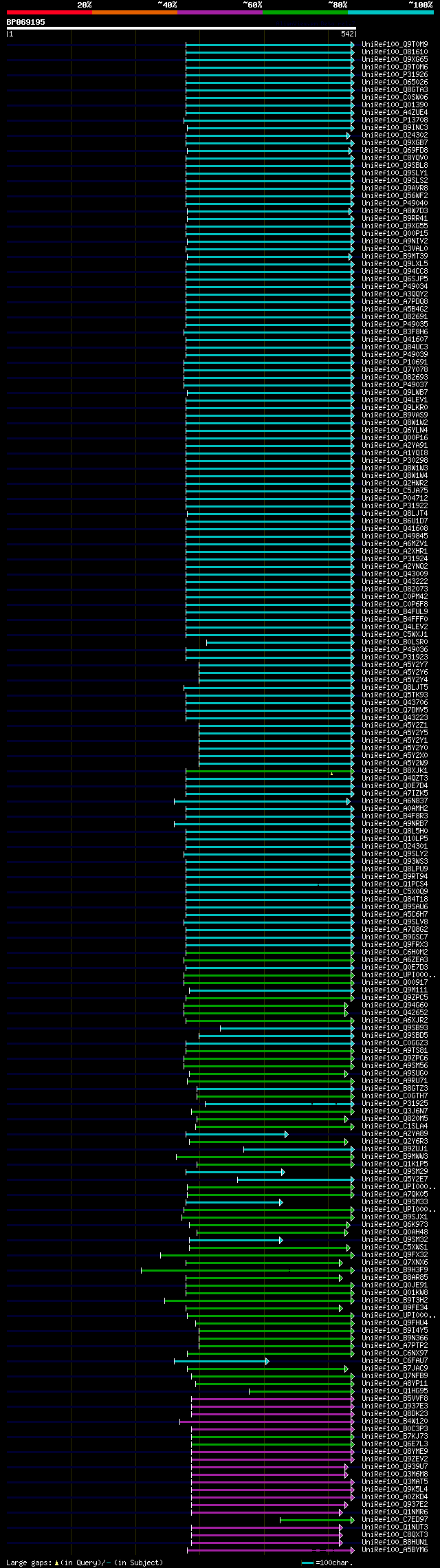Select the label UniRef100_Q94CC8
Screen dimensions: 440x1568
tap(395, 272)
